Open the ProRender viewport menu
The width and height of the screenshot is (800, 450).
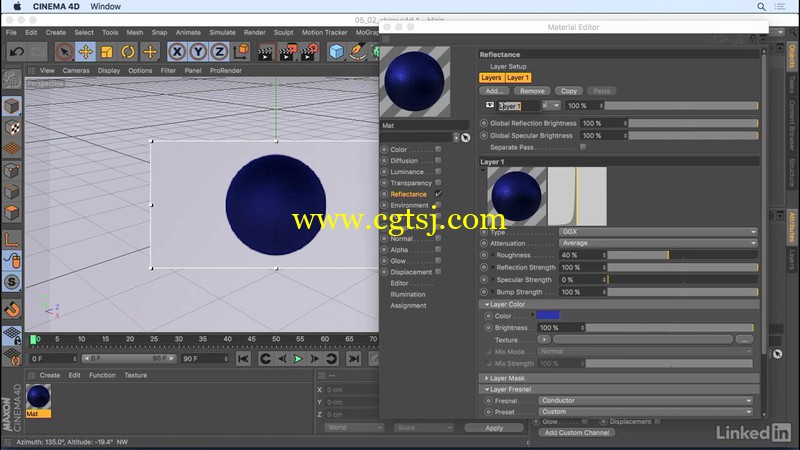point(226,70)
